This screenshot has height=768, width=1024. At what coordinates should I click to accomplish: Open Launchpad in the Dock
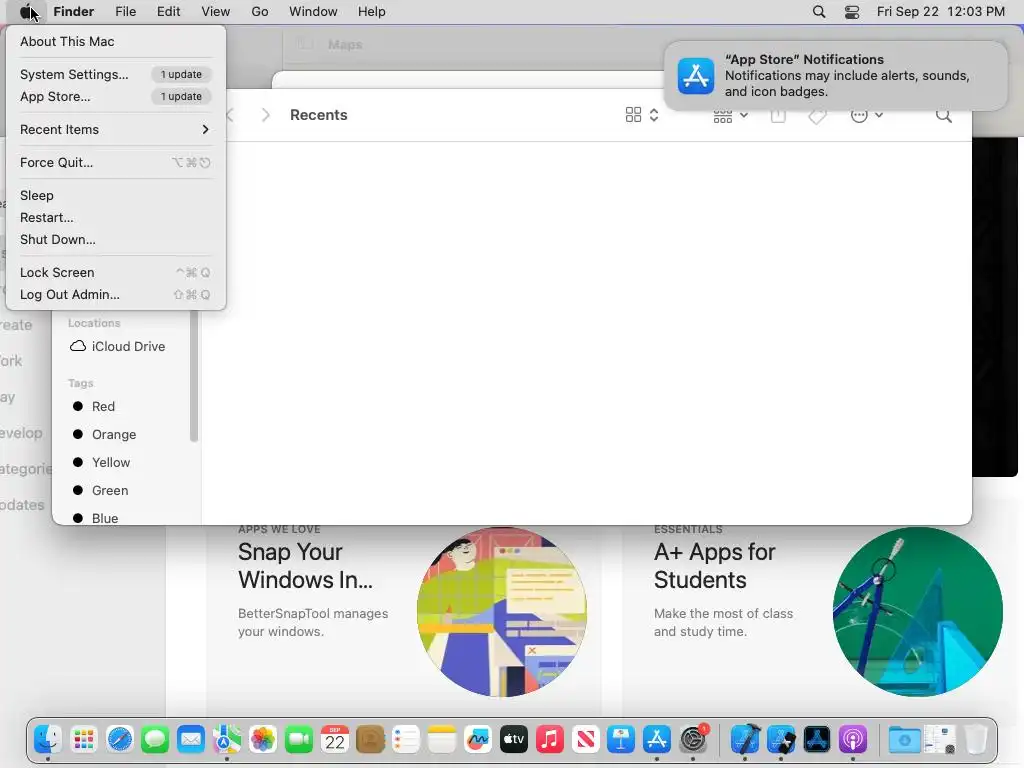pos(84,739)
